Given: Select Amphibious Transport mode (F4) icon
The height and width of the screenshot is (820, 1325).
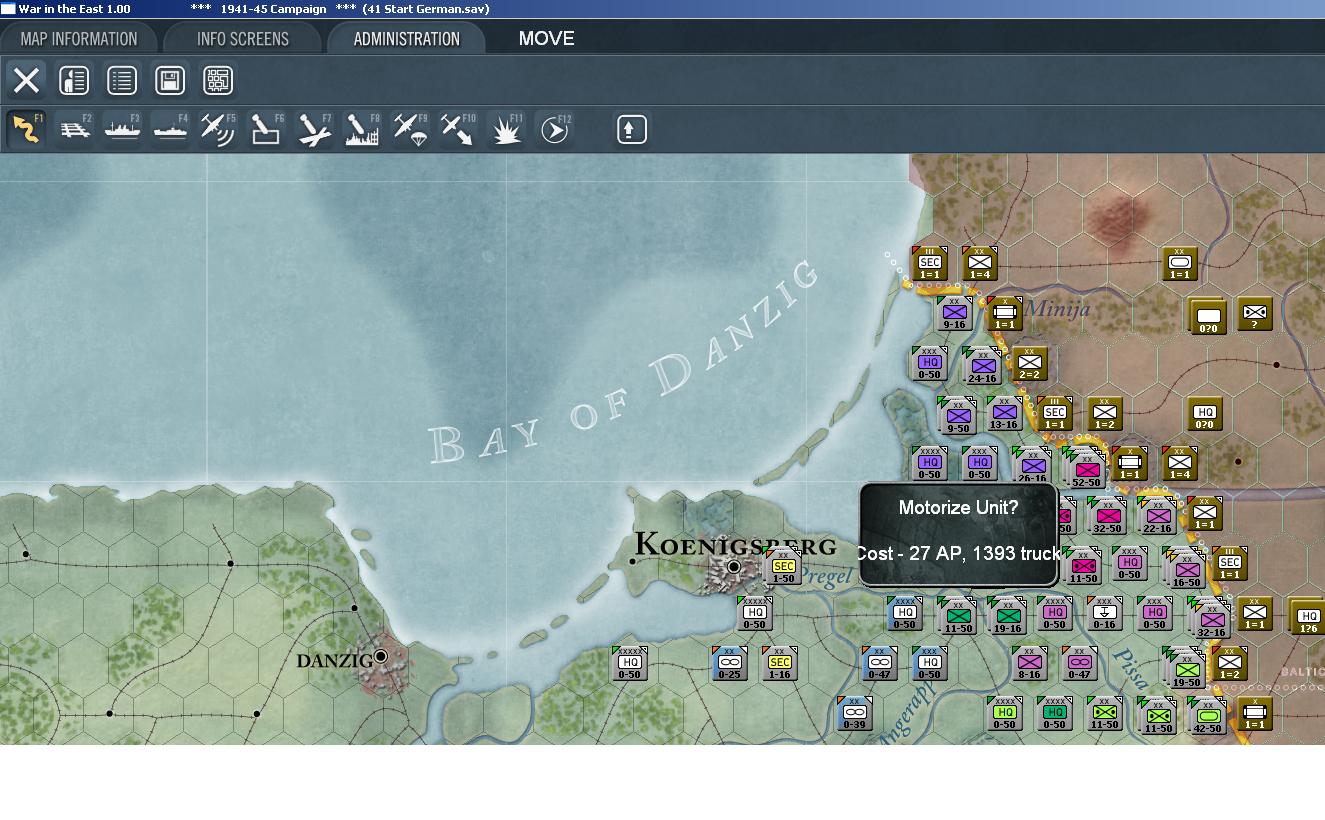Looking at the screenshot, I should pos(170,129).
